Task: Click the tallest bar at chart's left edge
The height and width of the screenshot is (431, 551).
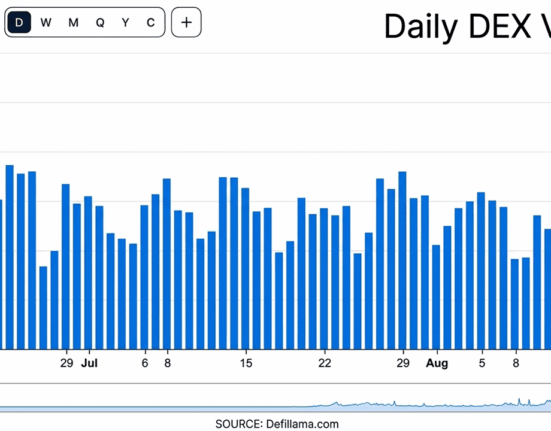Action: click(x=9, y=257)
